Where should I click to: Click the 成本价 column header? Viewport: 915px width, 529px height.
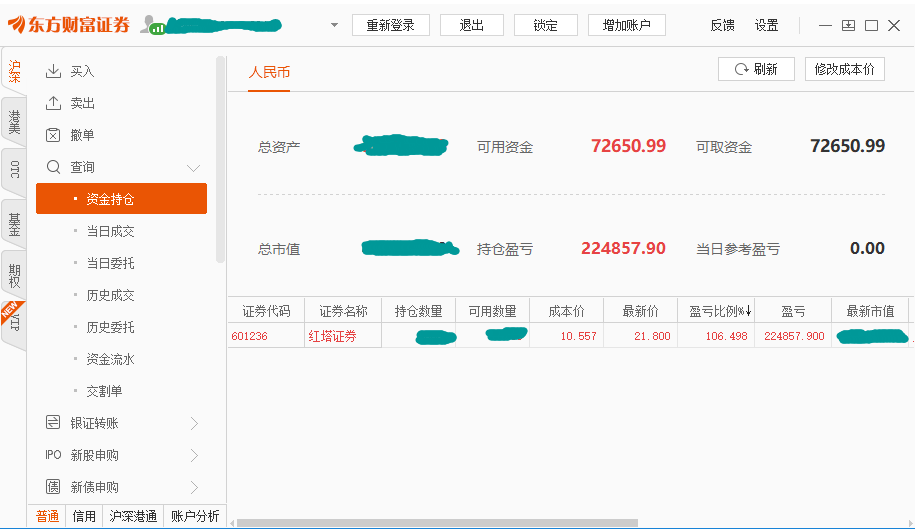pos(567,311)
